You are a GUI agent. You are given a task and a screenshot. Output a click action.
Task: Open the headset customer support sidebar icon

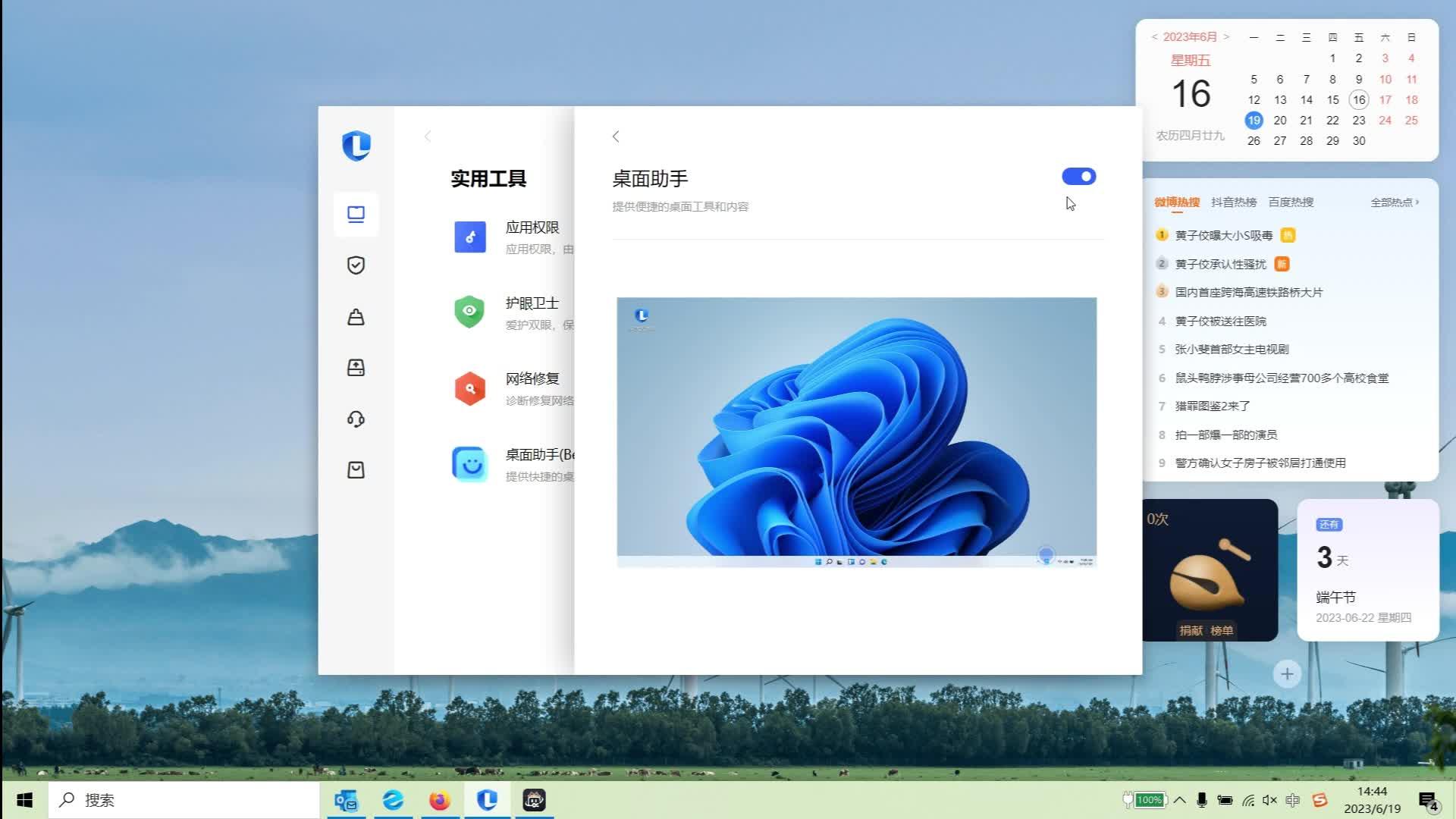pos(356,419)
